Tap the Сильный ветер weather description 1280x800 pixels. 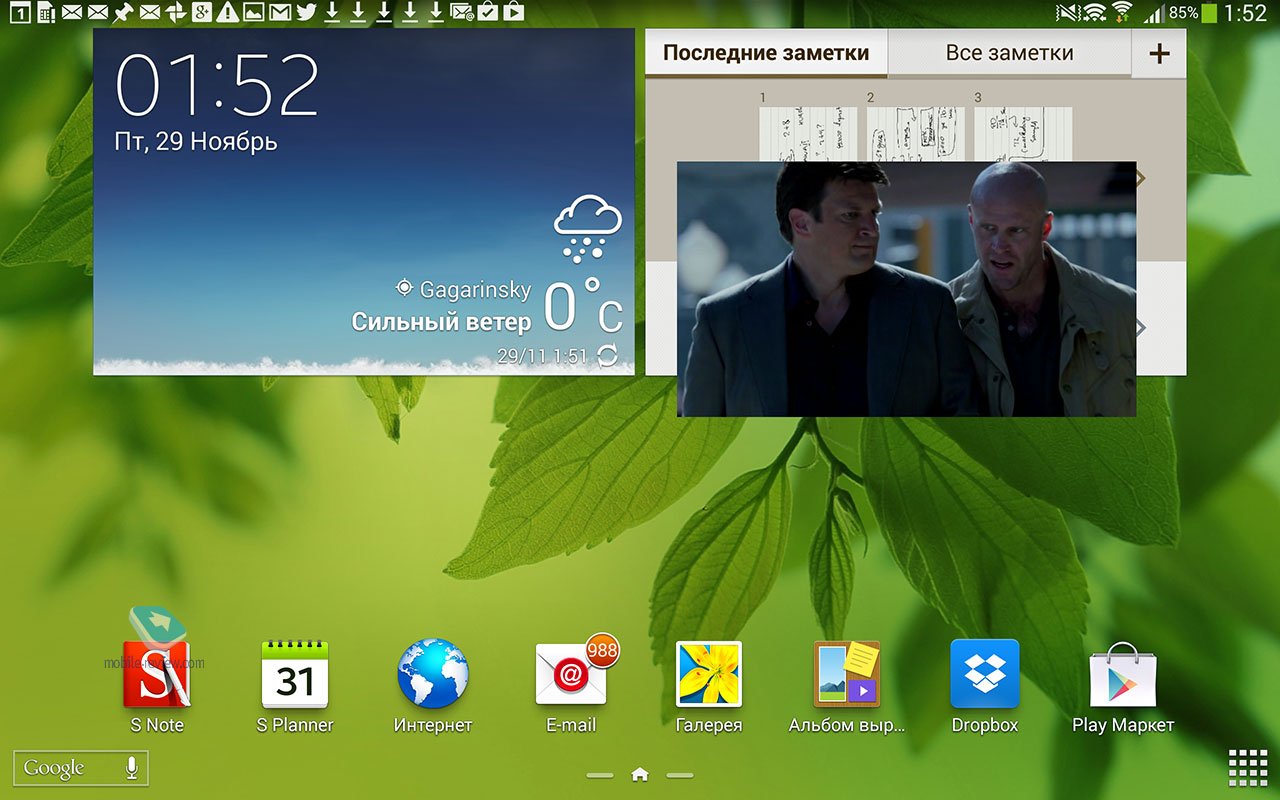pos(441,322)
